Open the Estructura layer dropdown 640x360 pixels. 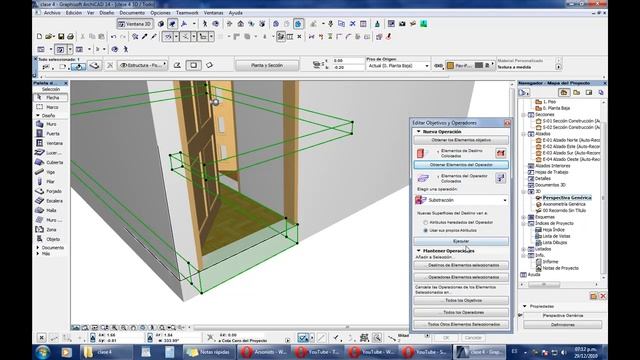[142, 65]
